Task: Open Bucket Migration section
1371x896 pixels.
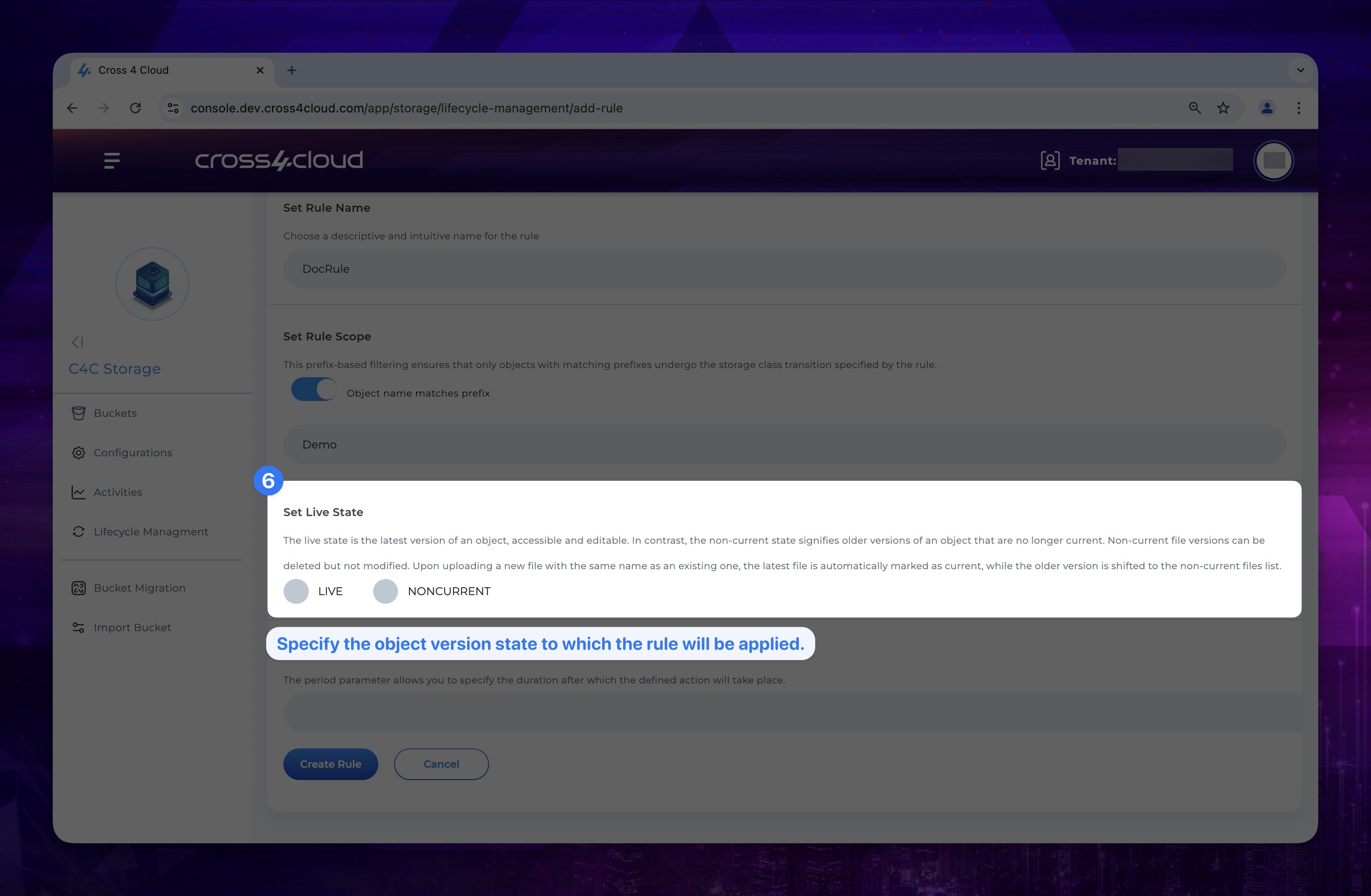Action: click(139, 587)
